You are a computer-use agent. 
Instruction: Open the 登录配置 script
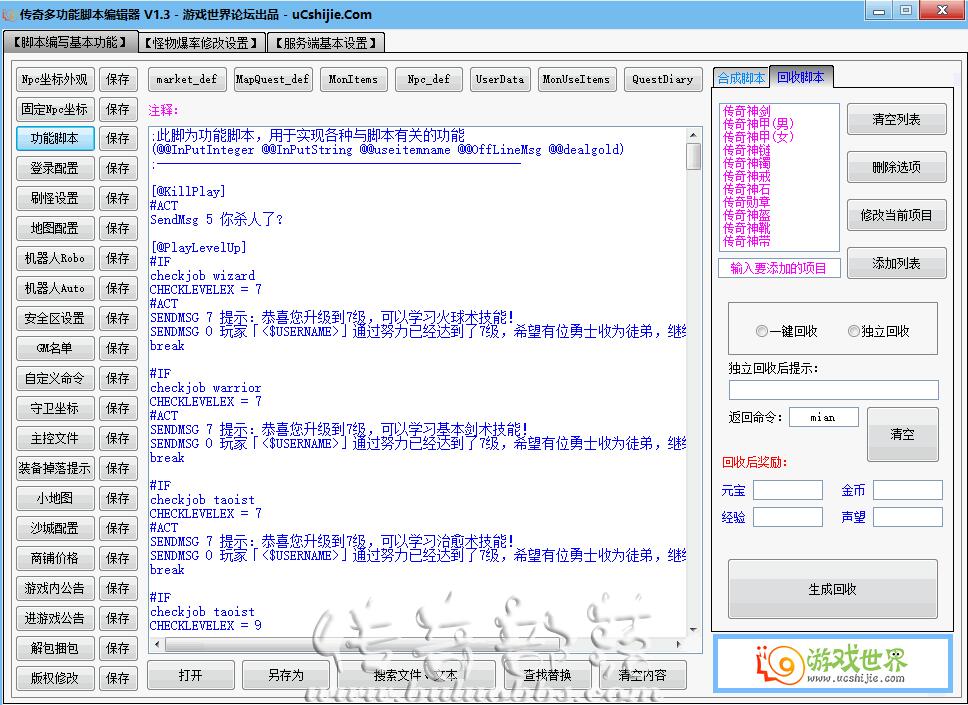tap(55, 169)
